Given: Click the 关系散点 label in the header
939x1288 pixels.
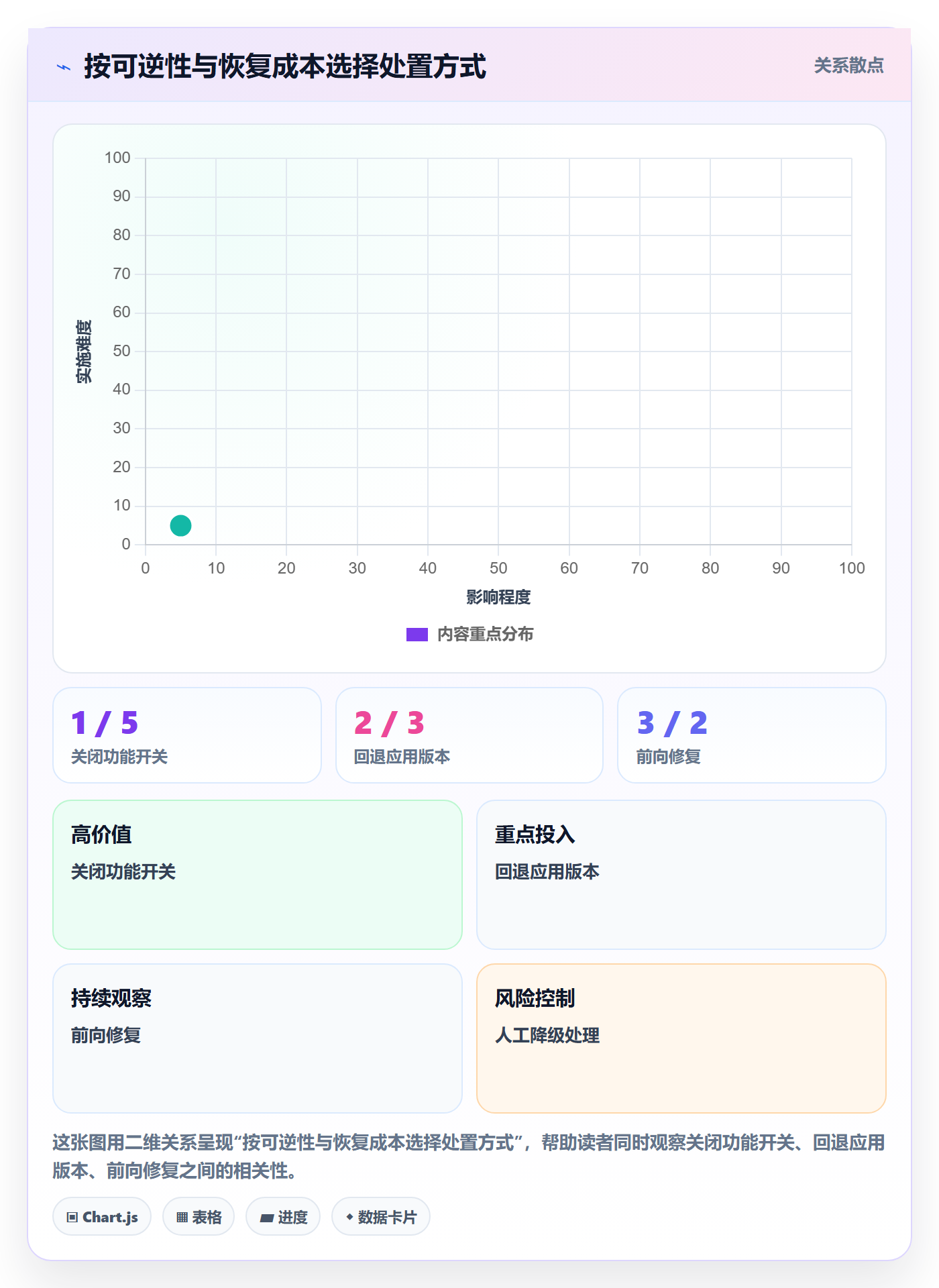Looking at the screenshot, I should coord(848,66).
